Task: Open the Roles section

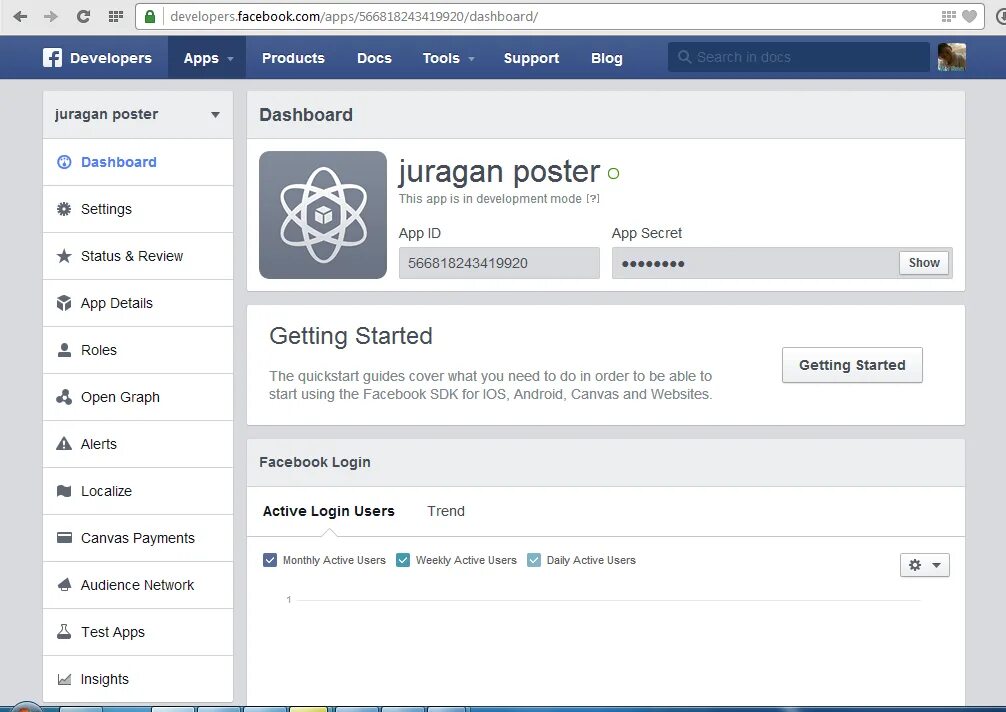Action: 138,350
